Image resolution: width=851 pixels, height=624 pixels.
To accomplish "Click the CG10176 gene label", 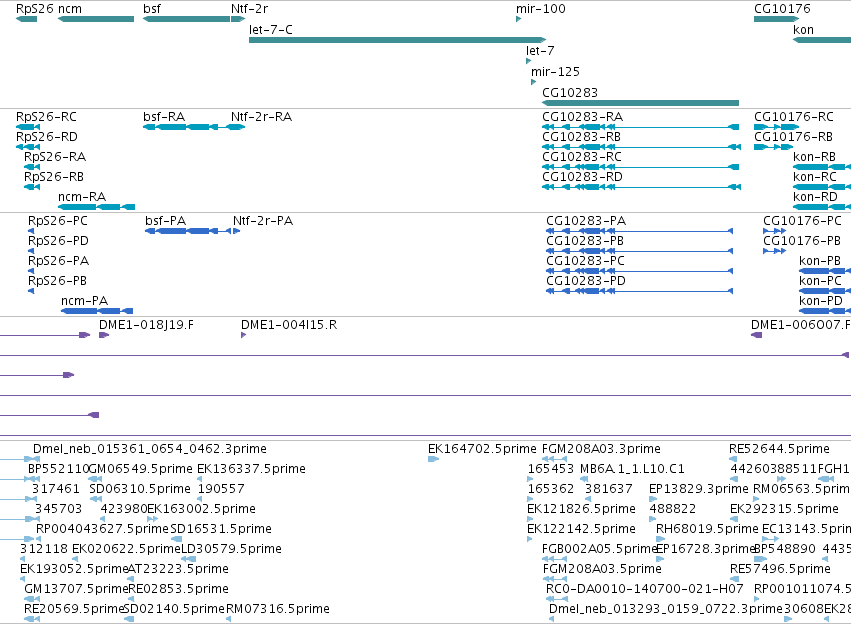I will 782,9.
